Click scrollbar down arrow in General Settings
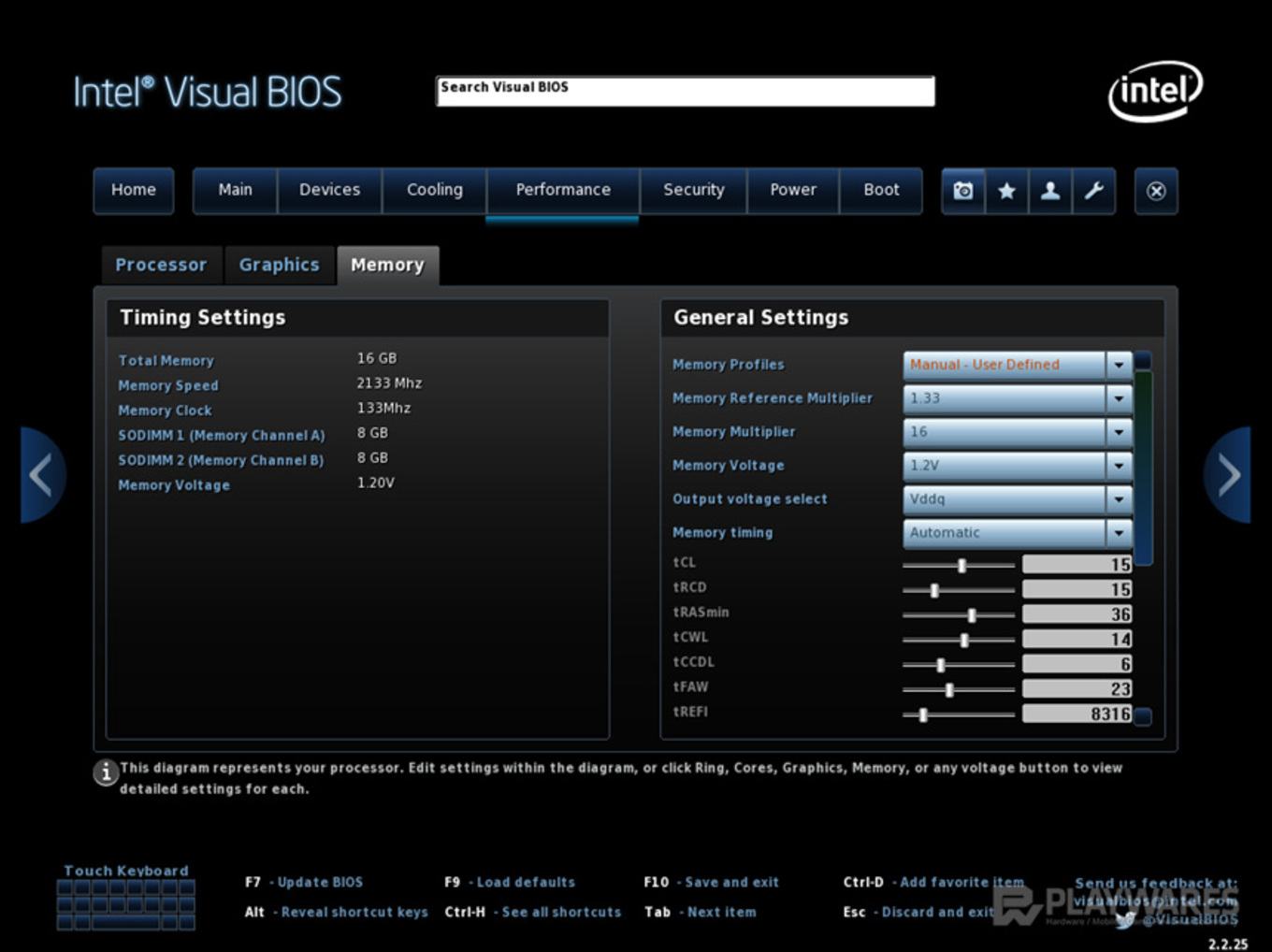Image resolution: width=1272 pixels, height=952 pixels. tap(1143, 716)
